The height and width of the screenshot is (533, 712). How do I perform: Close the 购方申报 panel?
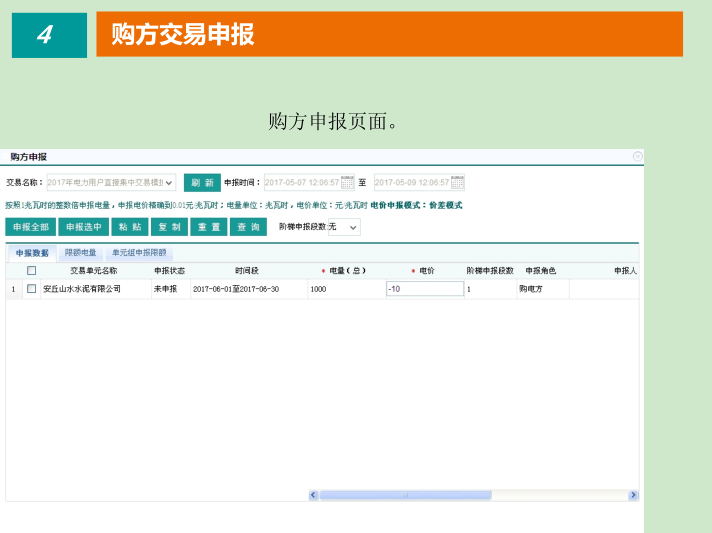click(x=637, y=156)
